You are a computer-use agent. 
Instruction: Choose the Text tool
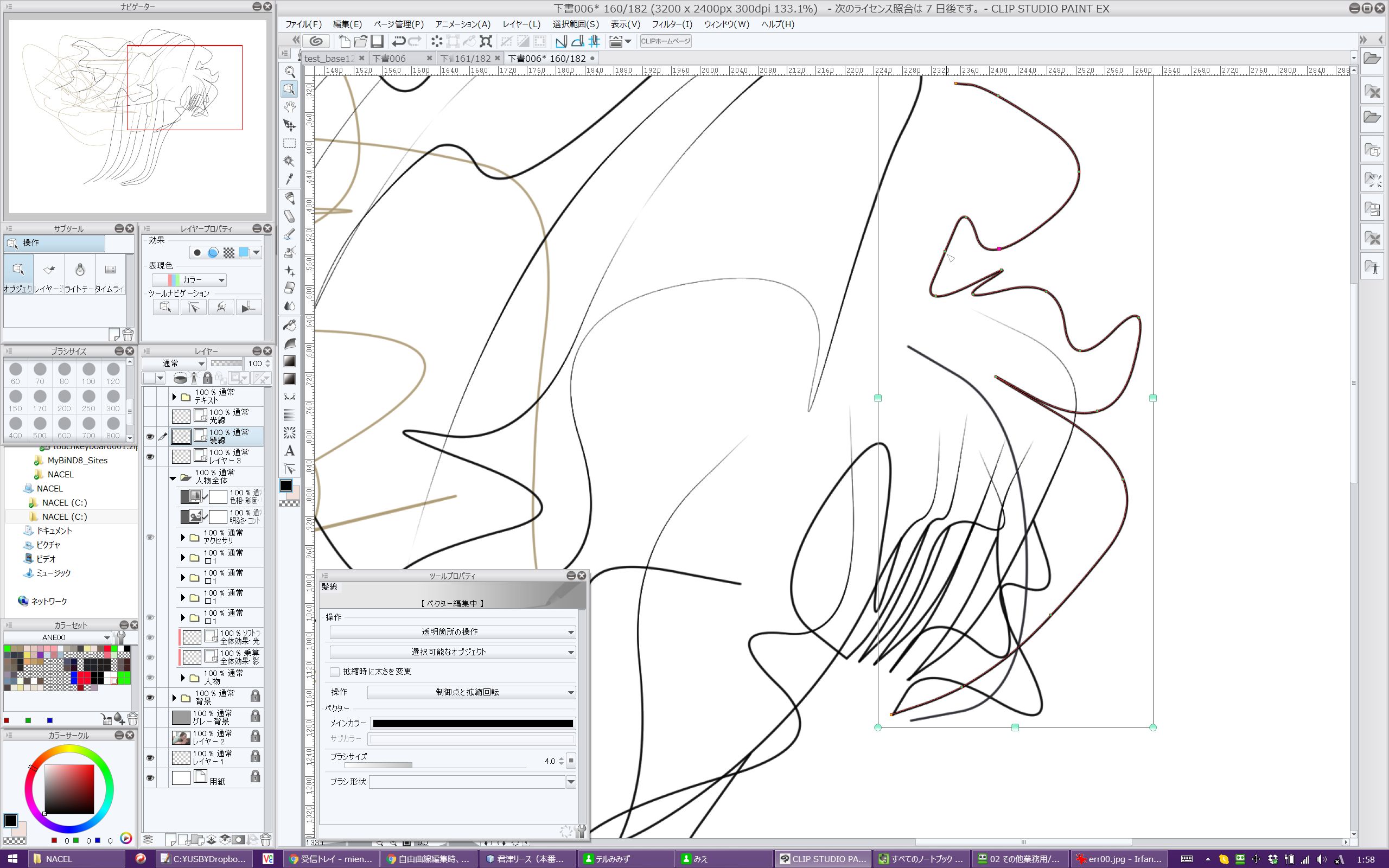pyautogui.click(x=290, y=451)
